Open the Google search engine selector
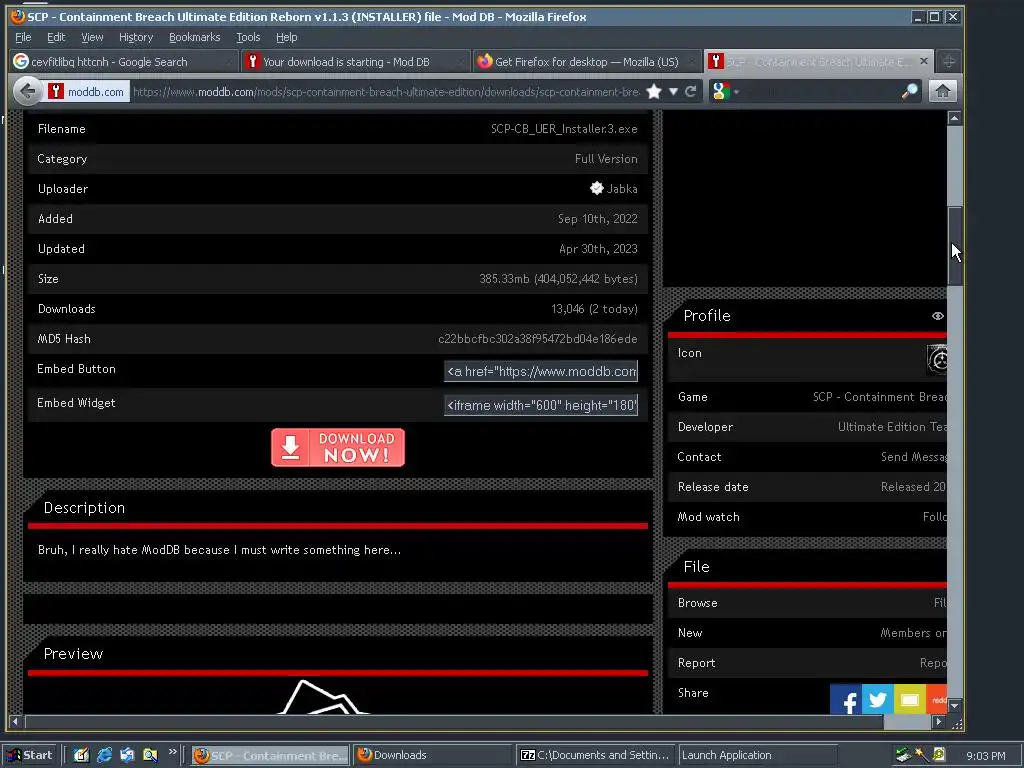The height and width of the screenshot is (768, 1024). [725, 91]
